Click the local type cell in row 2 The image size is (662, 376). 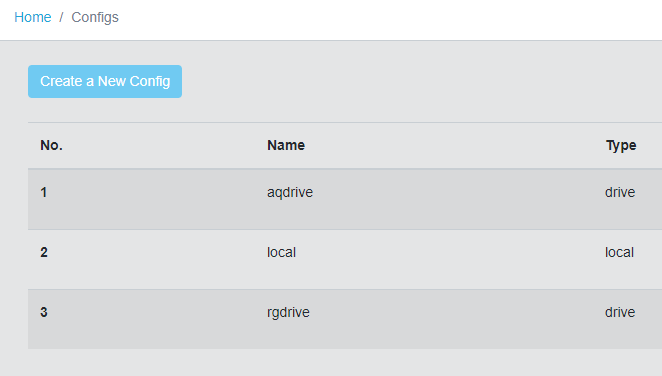point(619,252)
